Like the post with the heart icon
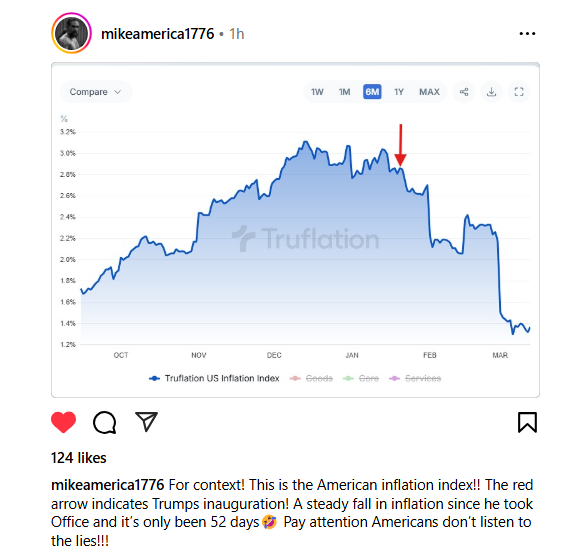The image size is (571, 554). coord(63,422)
